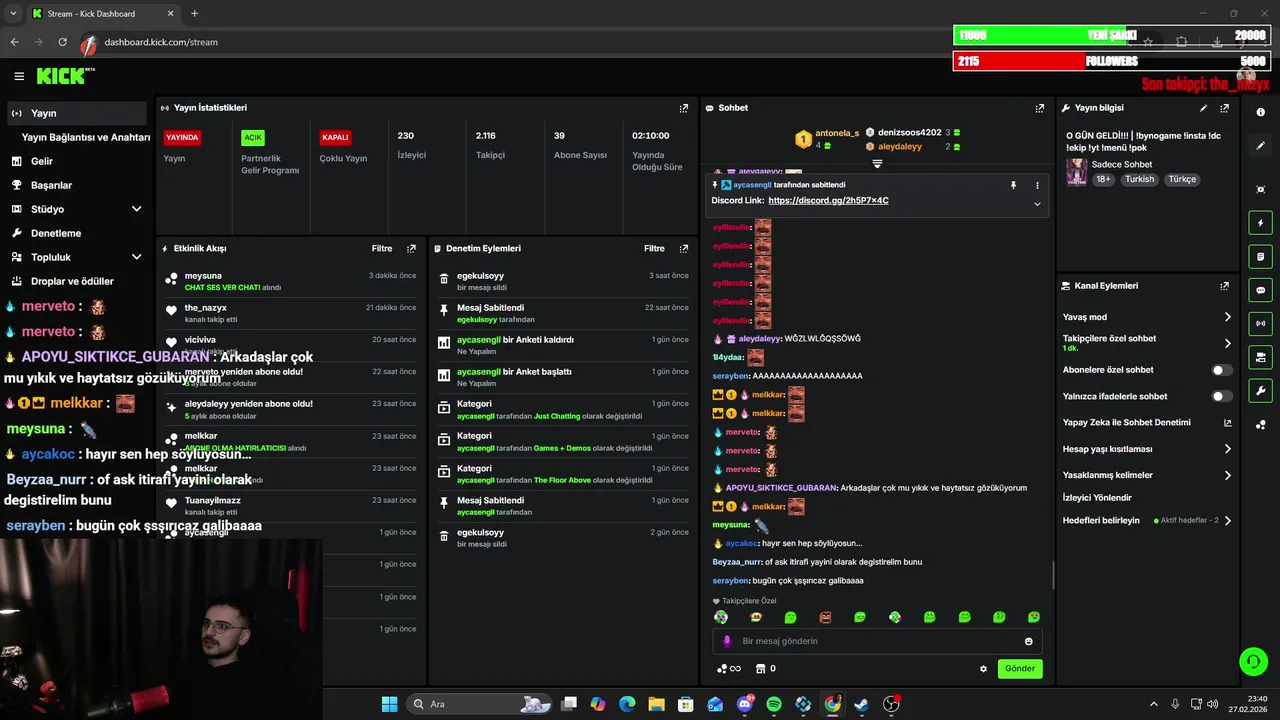Toggle Abonelere özel sohbet switch

[x=1221, y=370]
